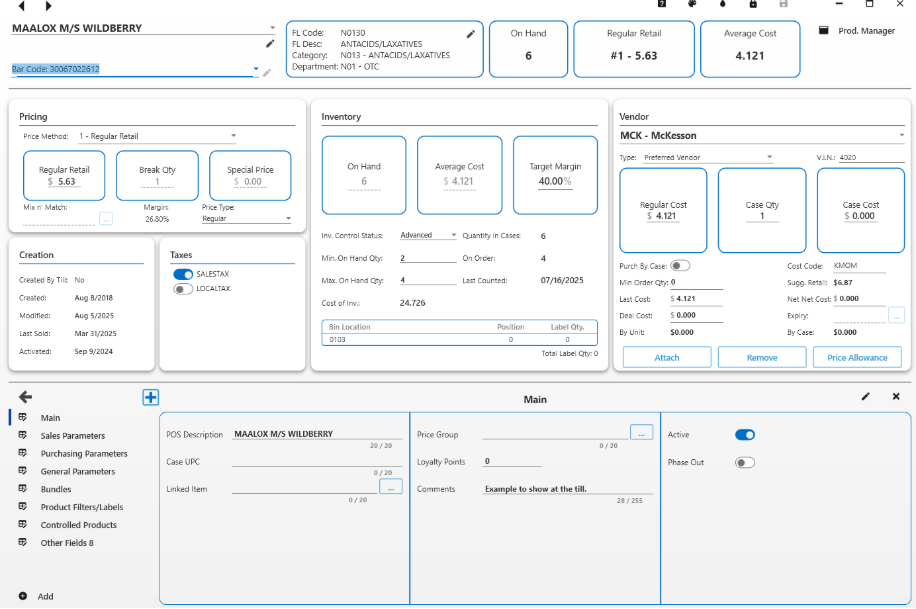Image resolution: width=916 pixels, height=609 pixels.
Task: Enable the Phase Out toggle
Action: pyautogui.click(x=745, y=462)
